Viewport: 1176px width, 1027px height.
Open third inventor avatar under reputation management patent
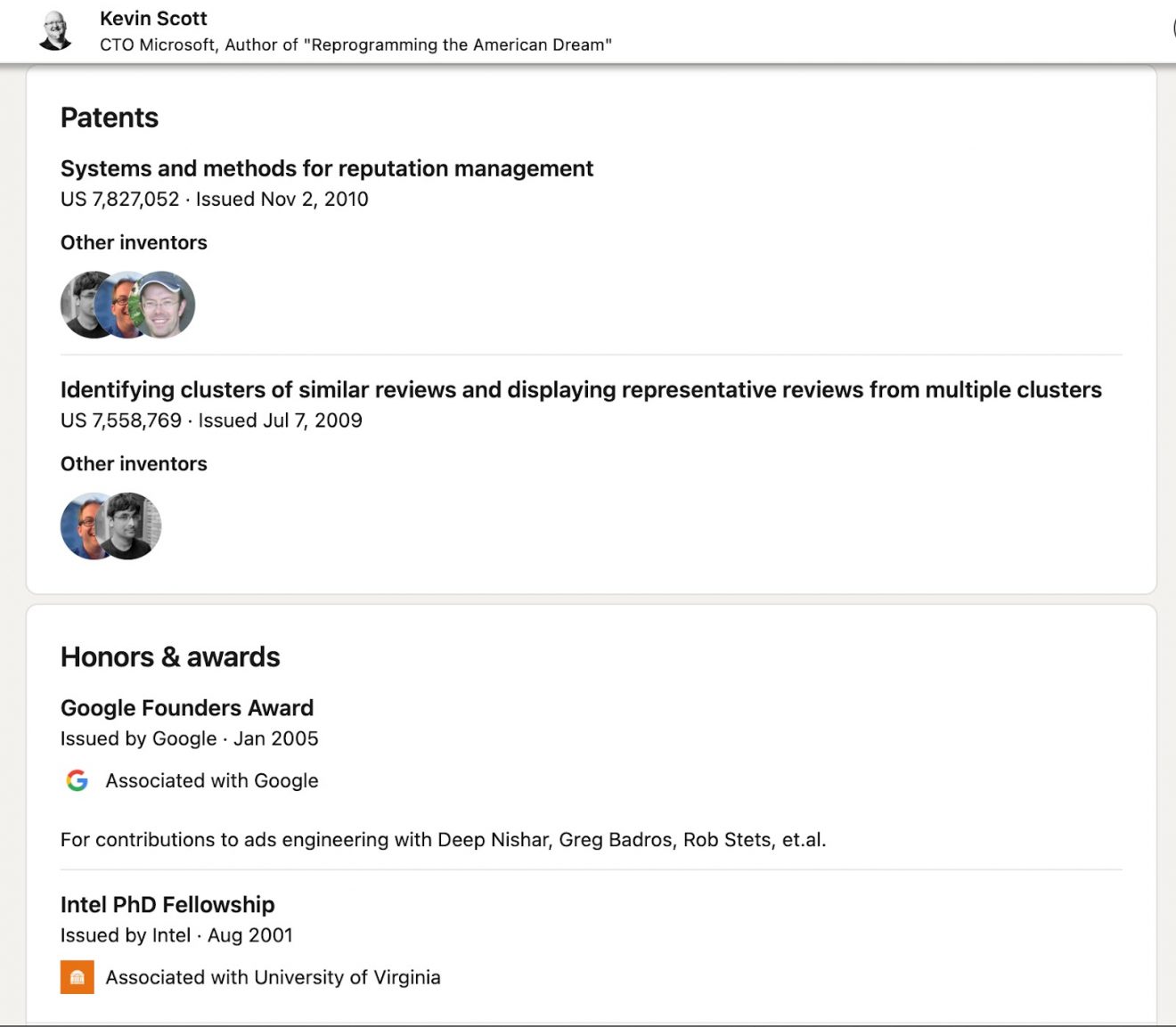165,305
